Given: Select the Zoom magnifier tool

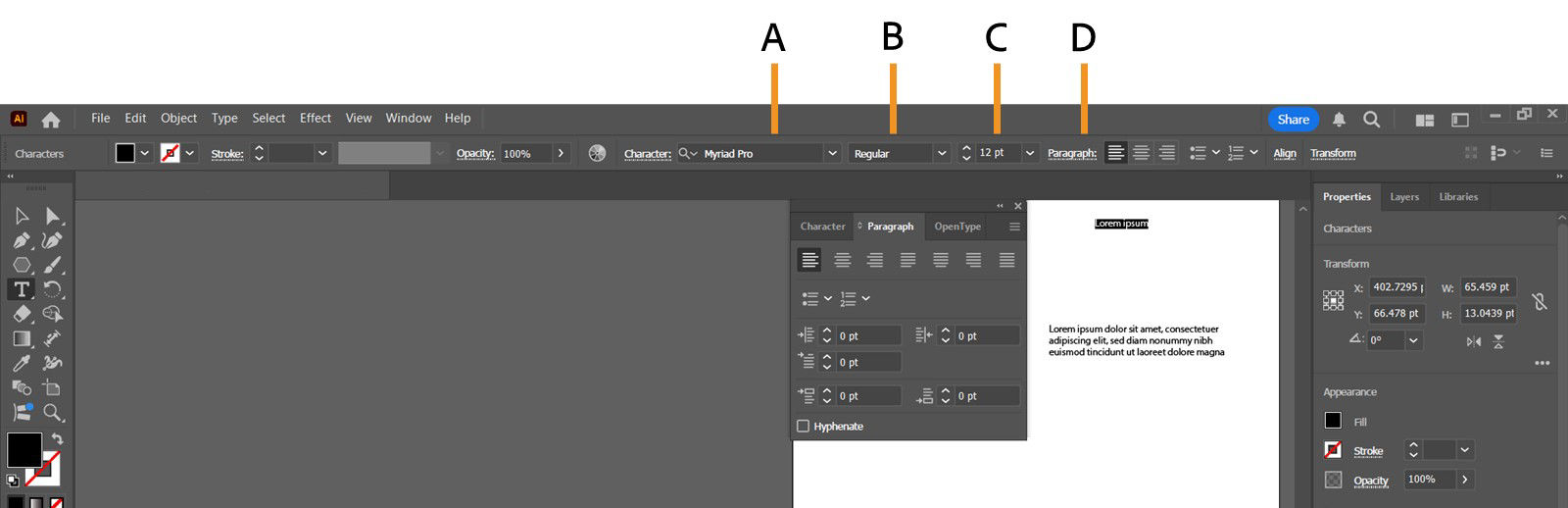Looking at the screenshot, I should point(53,412).
